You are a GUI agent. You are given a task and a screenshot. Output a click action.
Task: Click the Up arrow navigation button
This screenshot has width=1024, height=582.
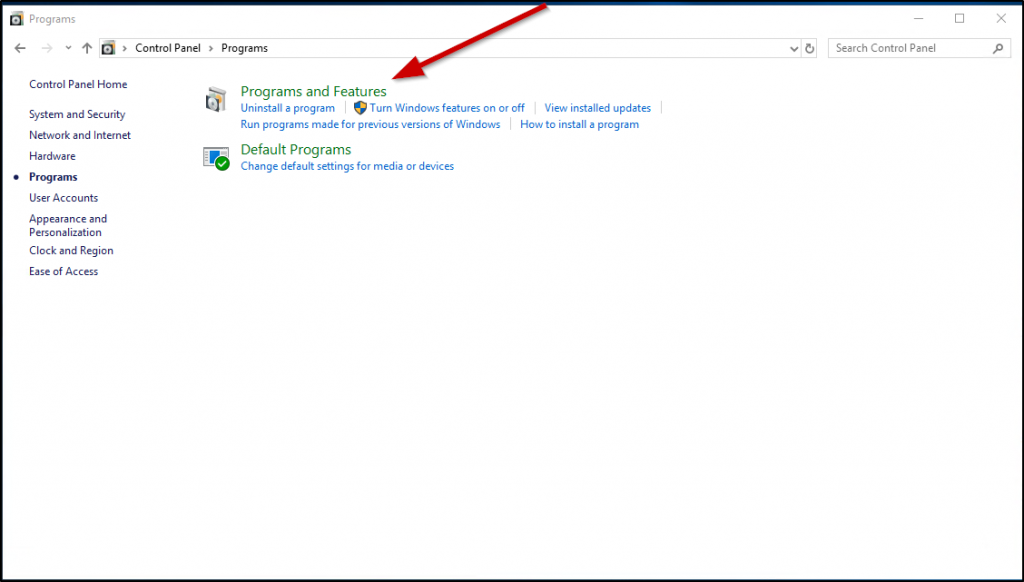point(87,48)
